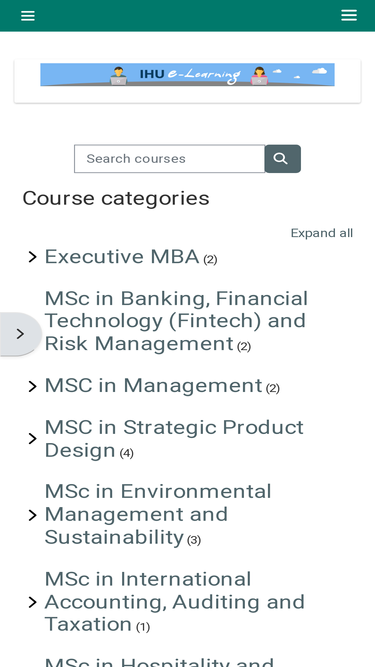
Task: Click the IHU e-Learning banner logo
Action: 188,75
